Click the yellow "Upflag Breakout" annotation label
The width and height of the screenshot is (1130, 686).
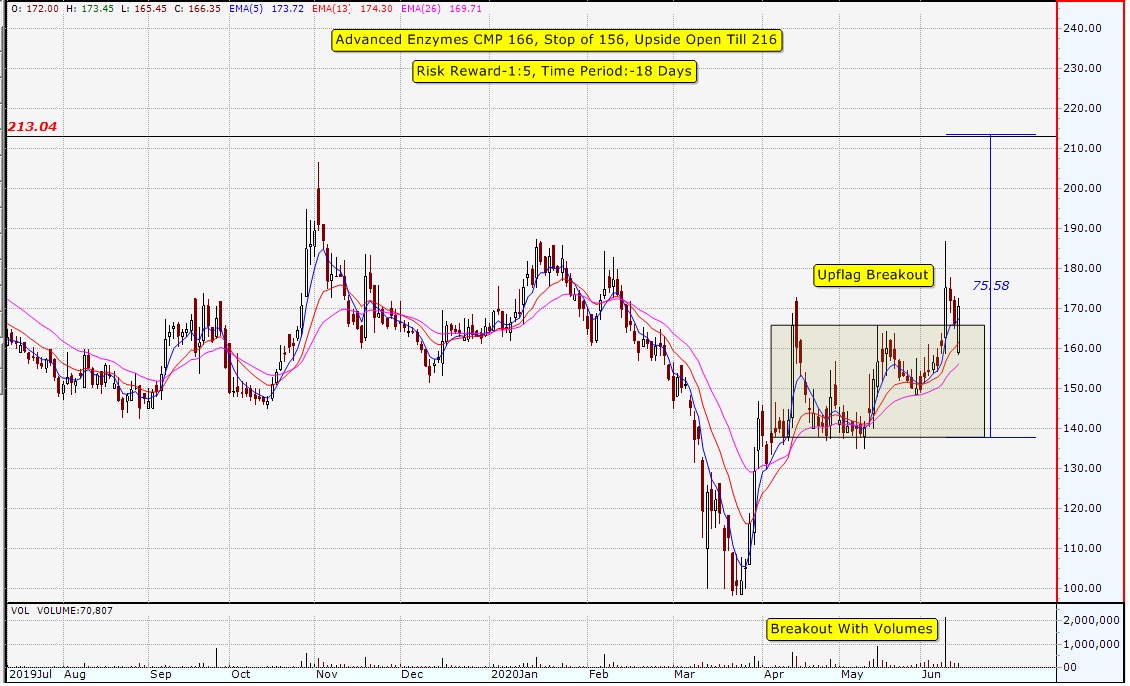873,275
